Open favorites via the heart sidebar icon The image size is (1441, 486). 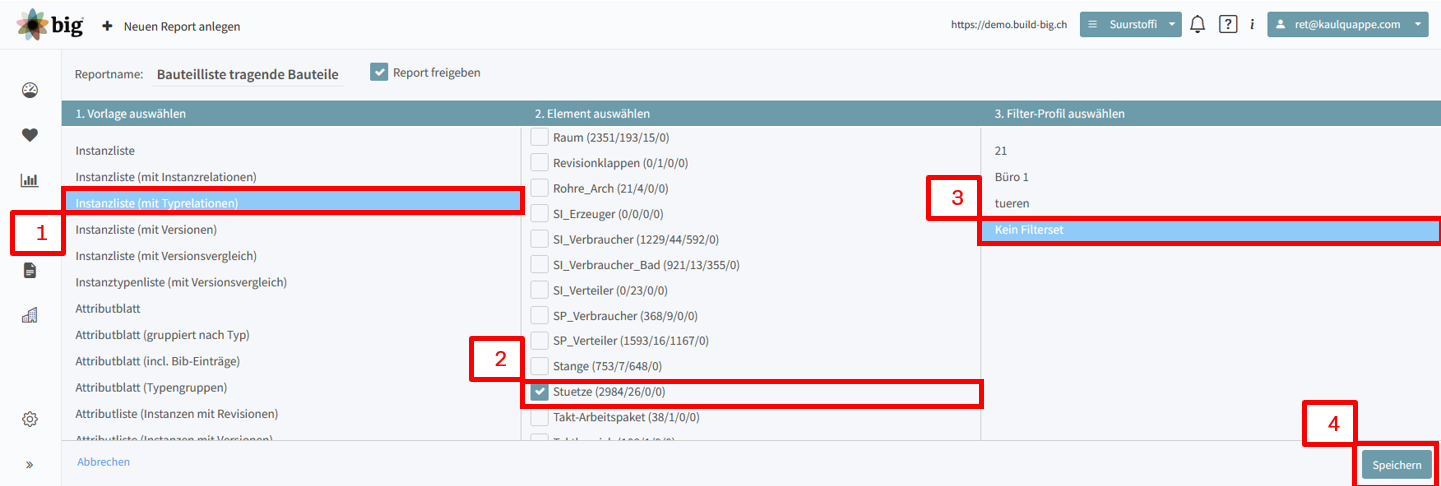(x=30, y=135)
